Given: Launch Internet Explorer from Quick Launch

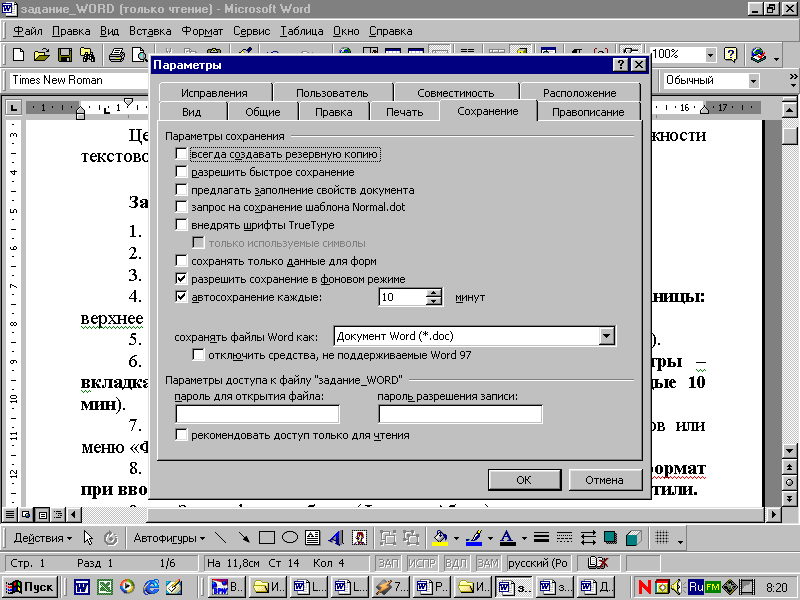Looking at the screenshot, I should pyautogui.click(x=151, y=587).
